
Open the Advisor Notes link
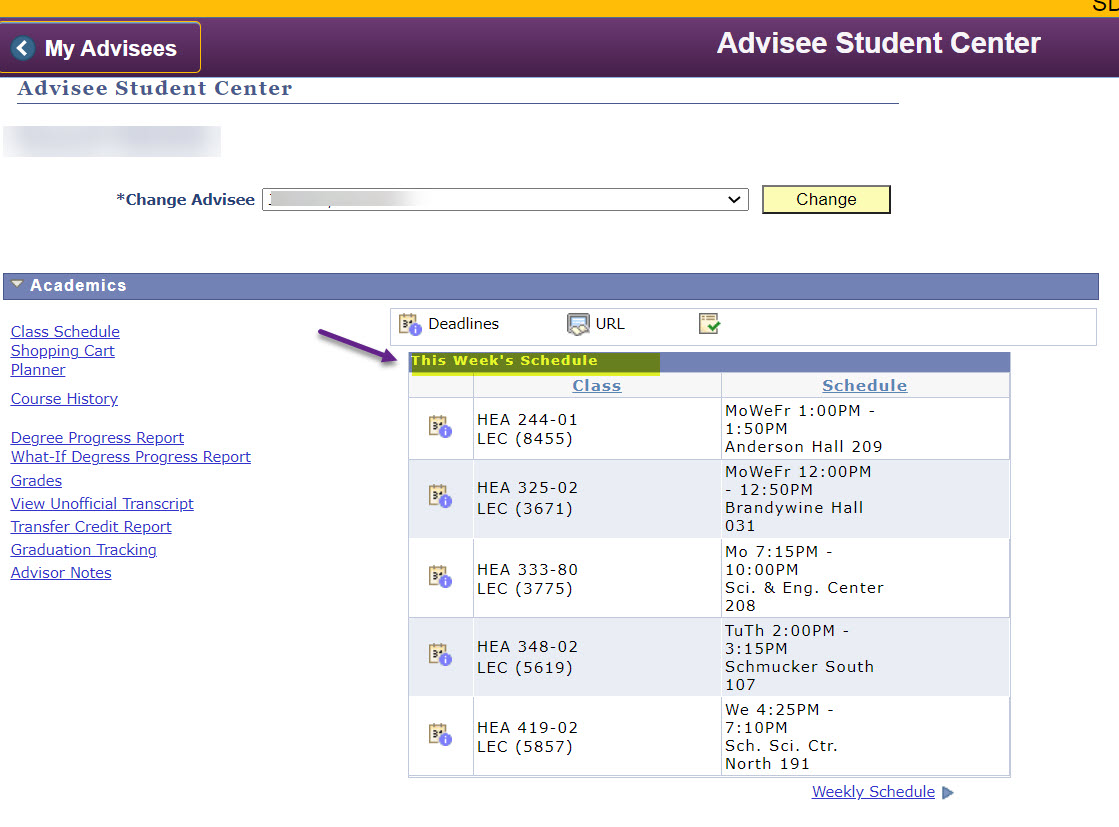[x=61, y=573]
